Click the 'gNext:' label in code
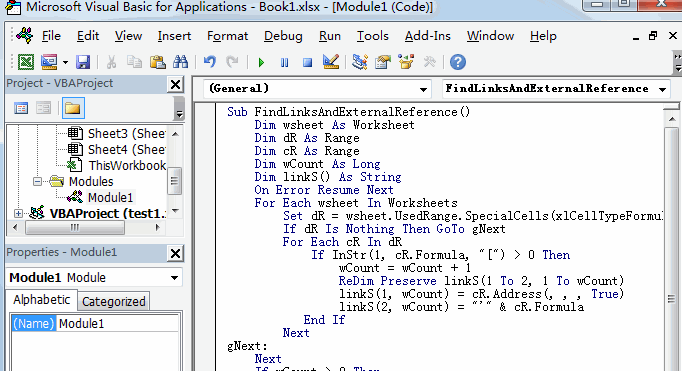 247,347
